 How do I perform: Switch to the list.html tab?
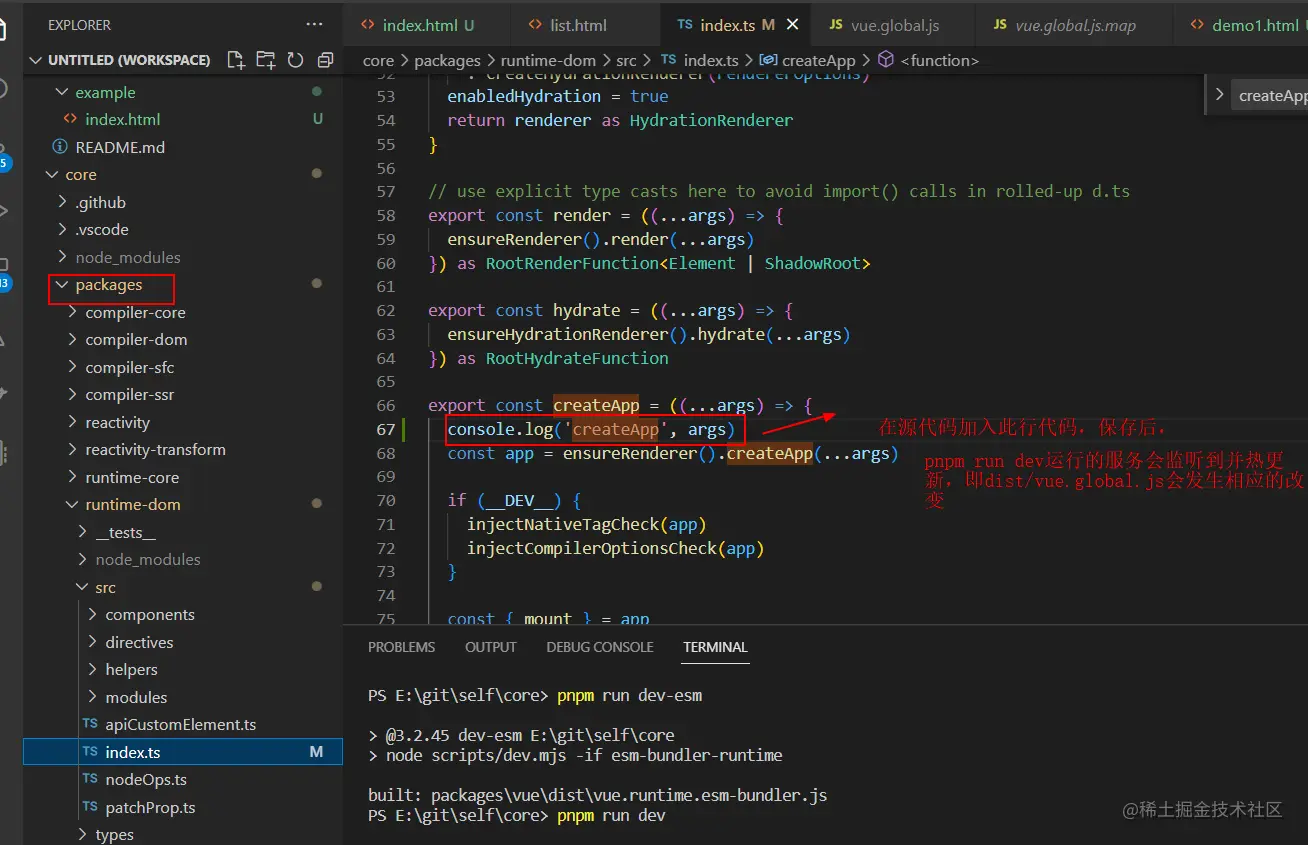(578, 24)
